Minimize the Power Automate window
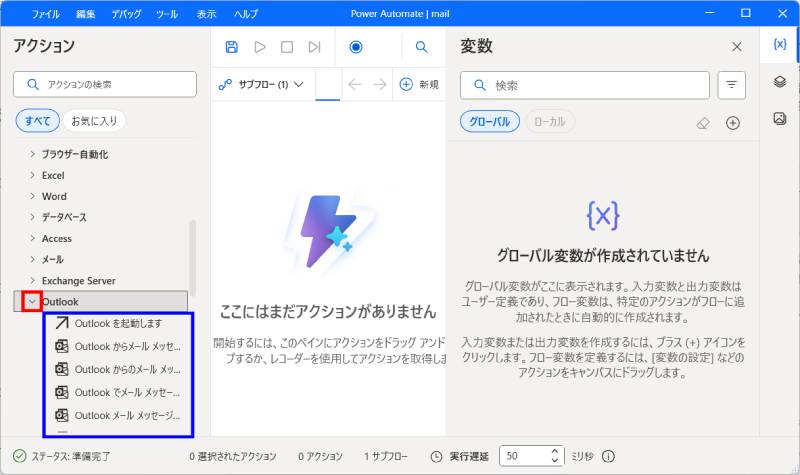The width and height of the screenshot is (800, 475). (x=710, y=13)
